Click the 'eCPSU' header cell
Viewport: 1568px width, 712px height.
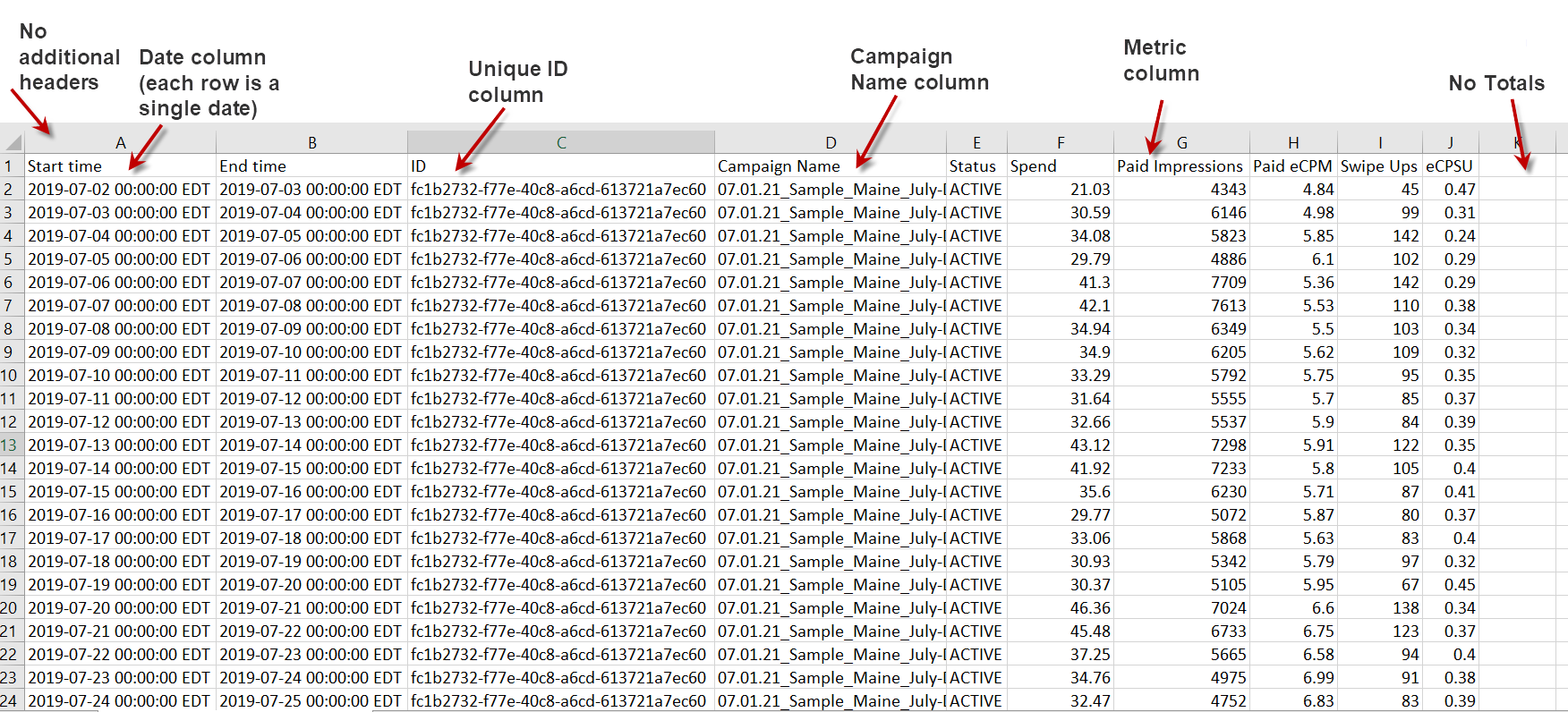pyautogui.click(x=1451, y=165)
